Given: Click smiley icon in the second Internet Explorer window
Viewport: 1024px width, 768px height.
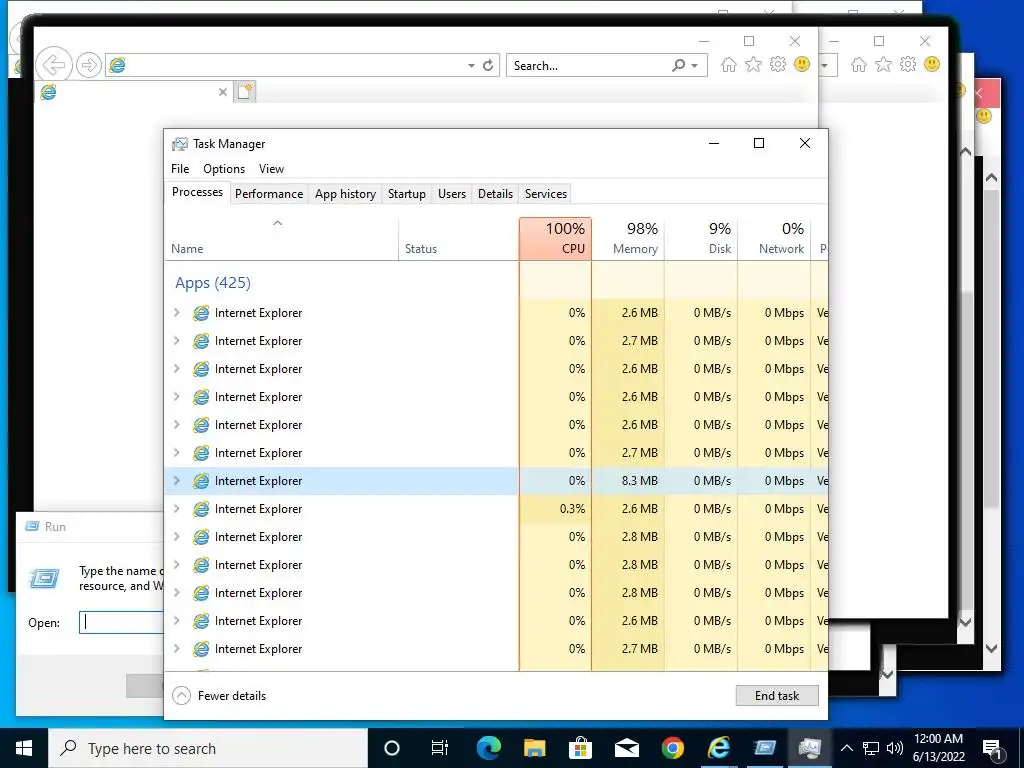Looking at the screenshot, I should [x=932, y=64].
